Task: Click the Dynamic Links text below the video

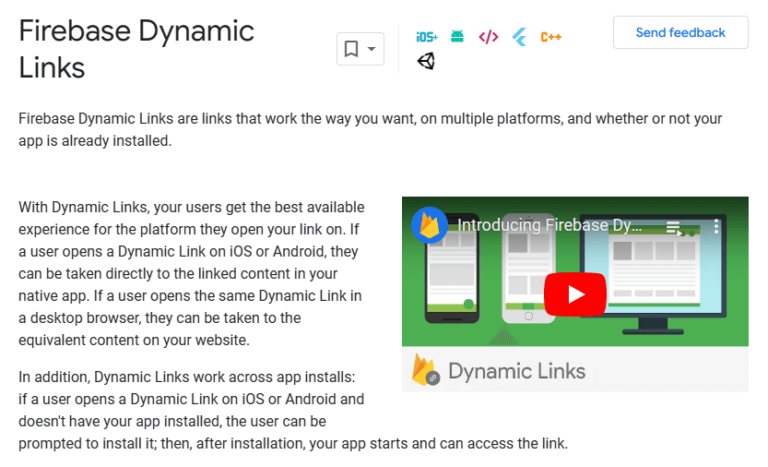Action: point(516,372)
